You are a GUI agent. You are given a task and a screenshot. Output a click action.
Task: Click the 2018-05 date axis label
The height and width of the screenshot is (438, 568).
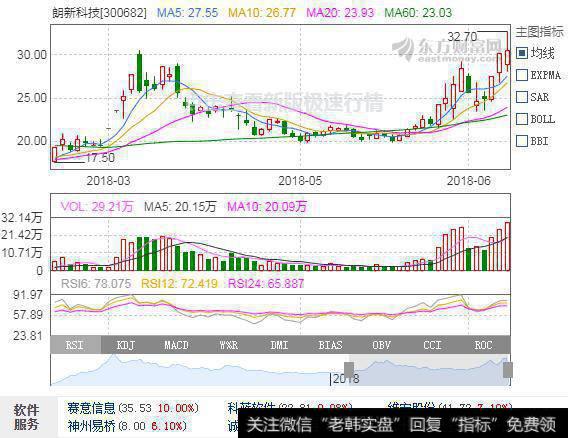tap(300, 180)
